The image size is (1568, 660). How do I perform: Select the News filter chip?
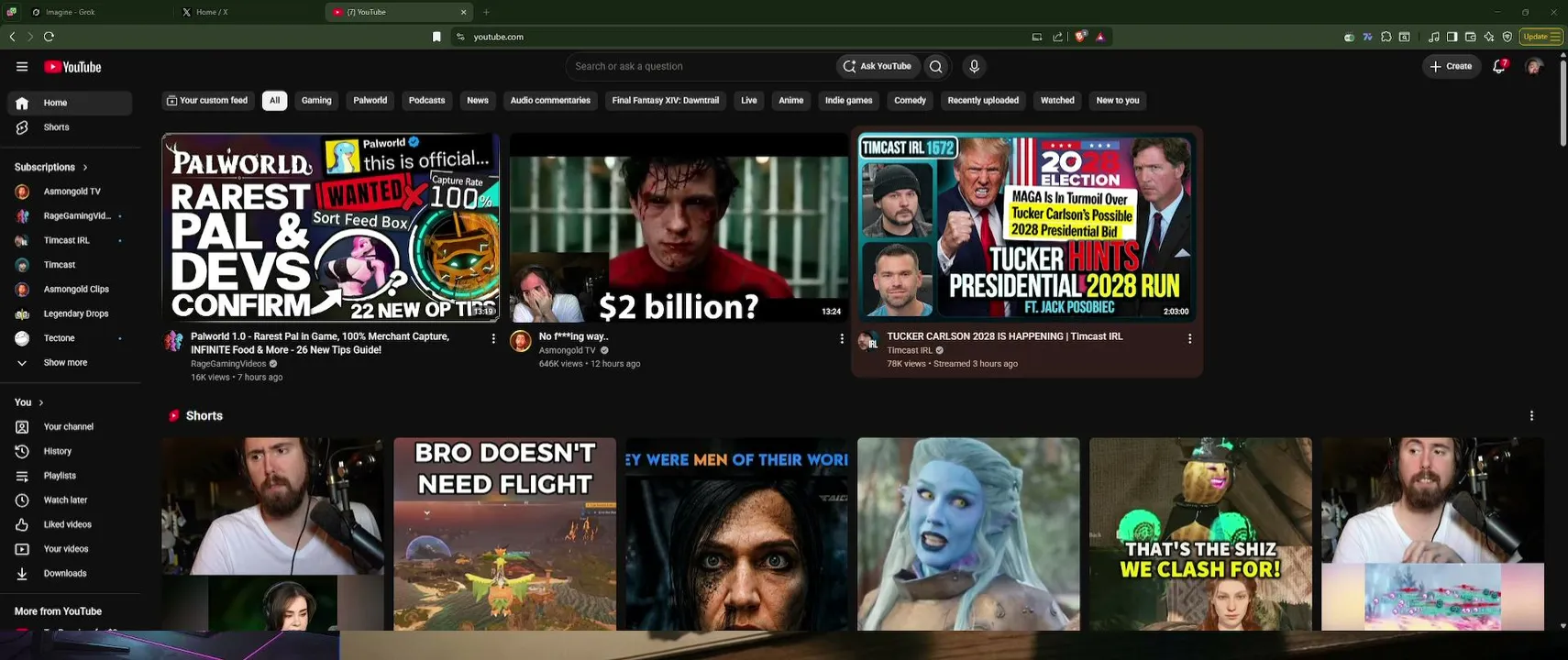click(478, 101)
